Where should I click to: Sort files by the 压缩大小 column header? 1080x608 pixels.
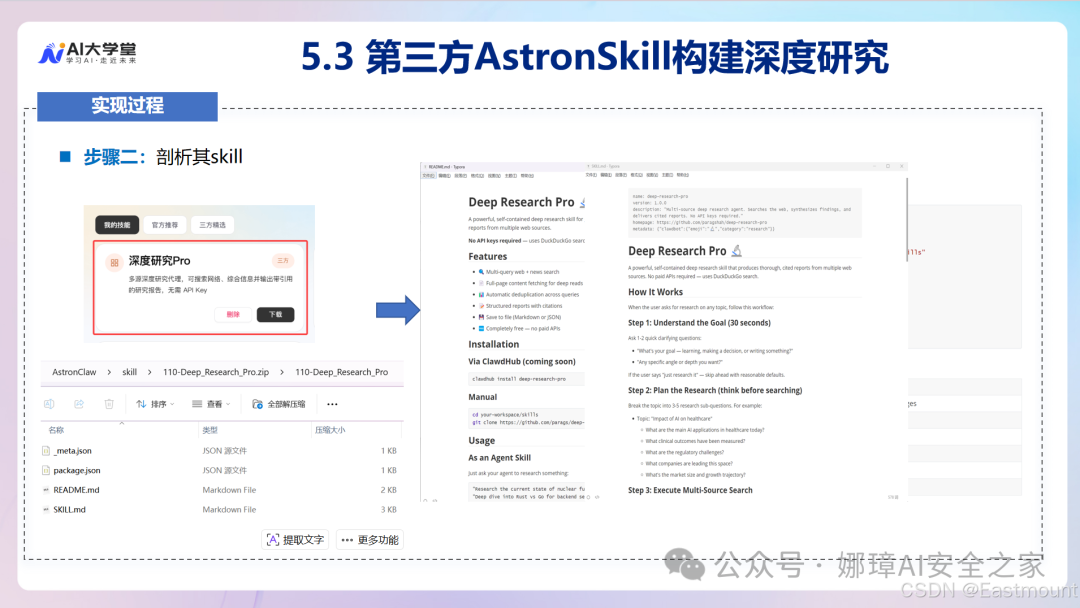click(330, 430)
